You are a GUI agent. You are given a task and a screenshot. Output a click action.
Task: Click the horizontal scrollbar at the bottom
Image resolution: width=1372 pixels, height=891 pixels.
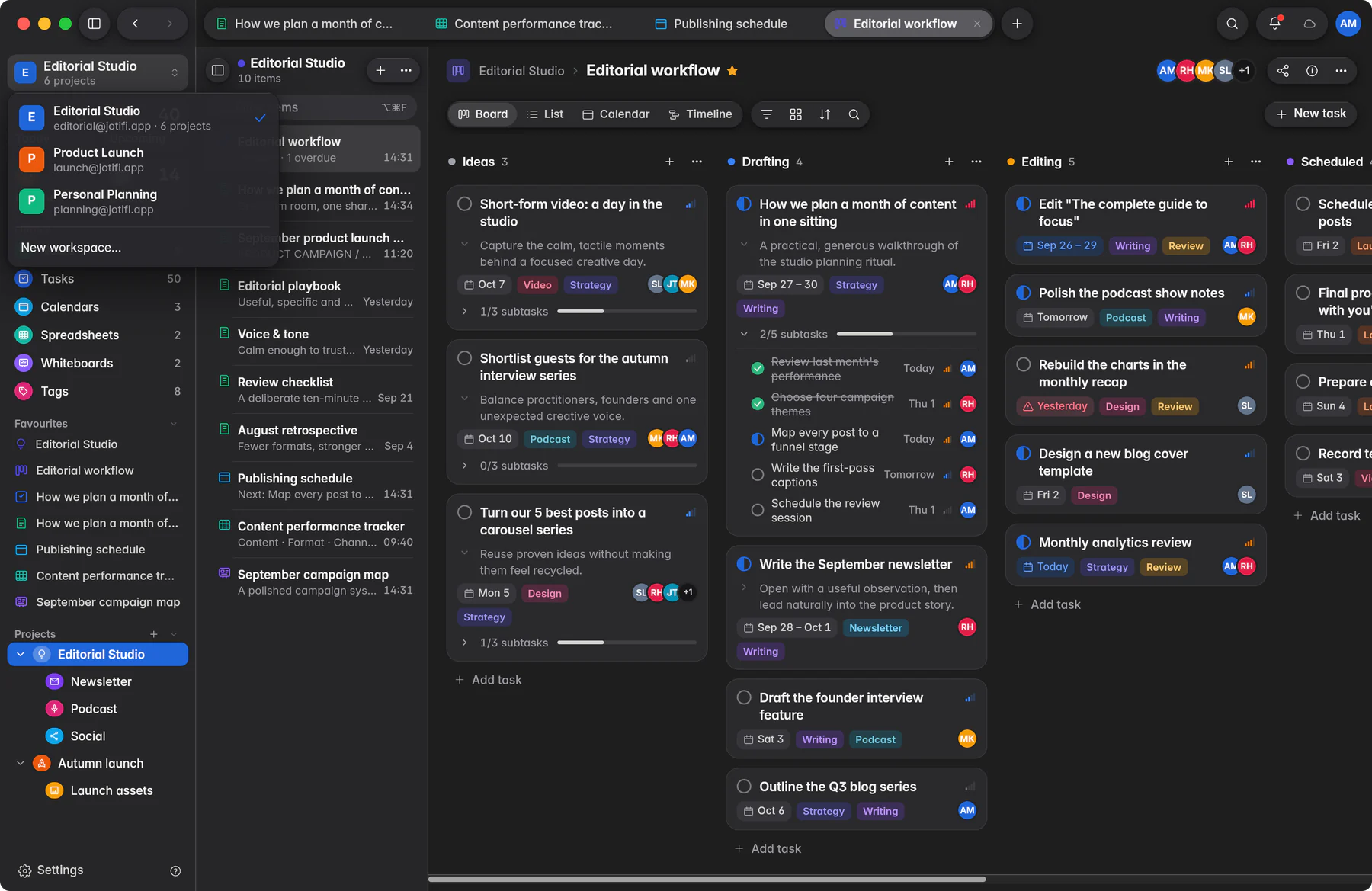[x=707, y=880]
